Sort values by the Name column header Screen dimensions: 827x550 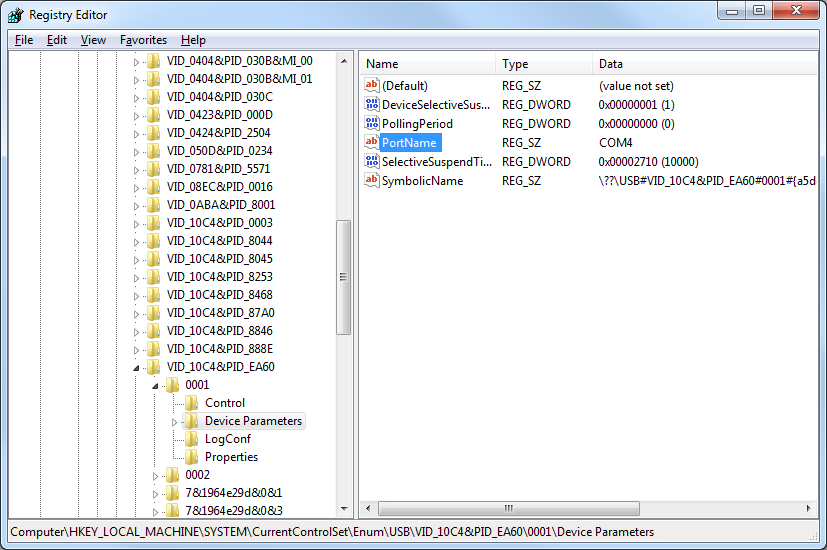click(x=427, y=64)
